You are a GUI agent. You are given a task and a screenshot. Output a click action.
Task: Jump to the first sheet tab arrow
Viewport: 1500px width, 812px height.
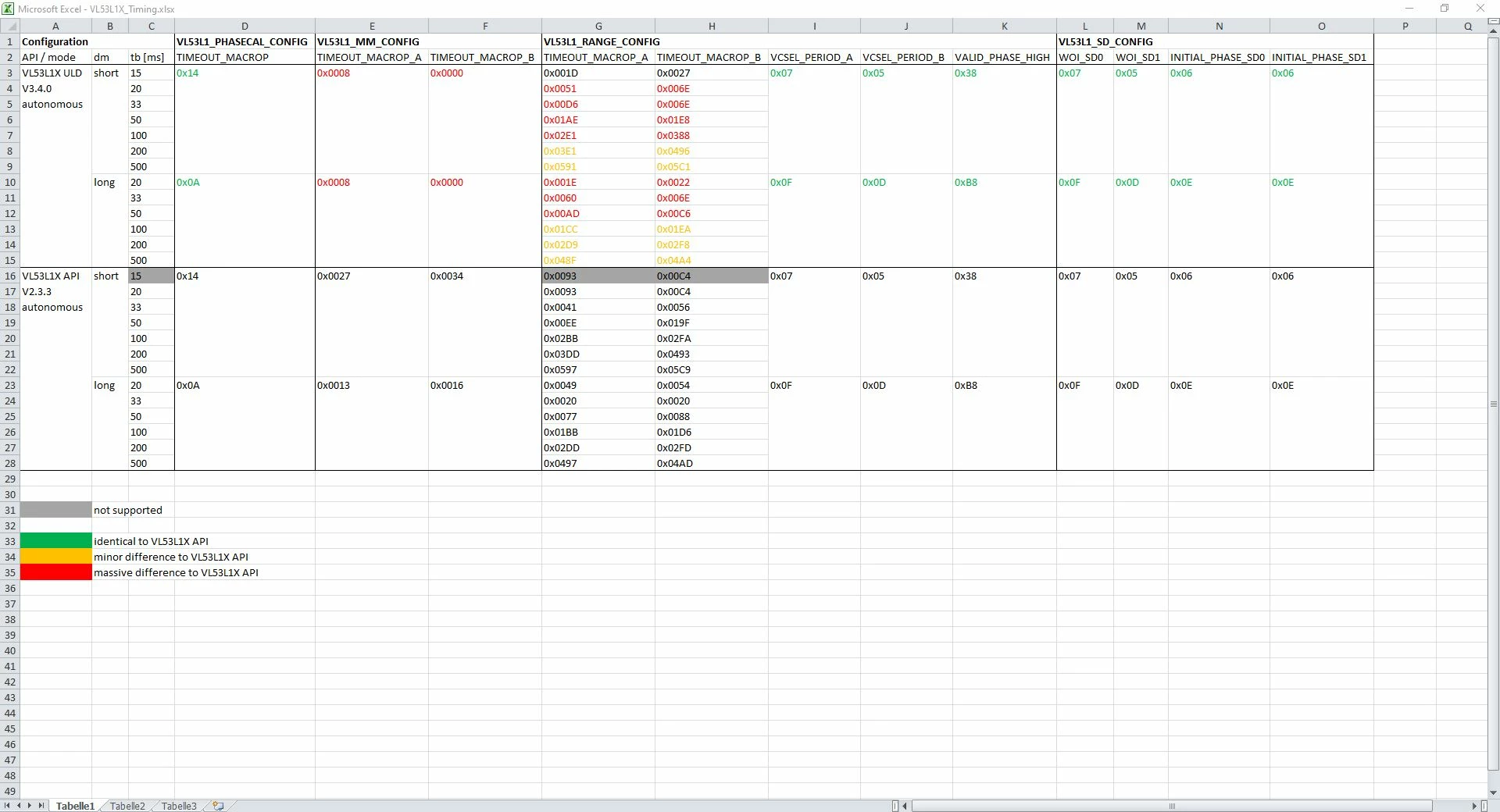tap(7, 806)
